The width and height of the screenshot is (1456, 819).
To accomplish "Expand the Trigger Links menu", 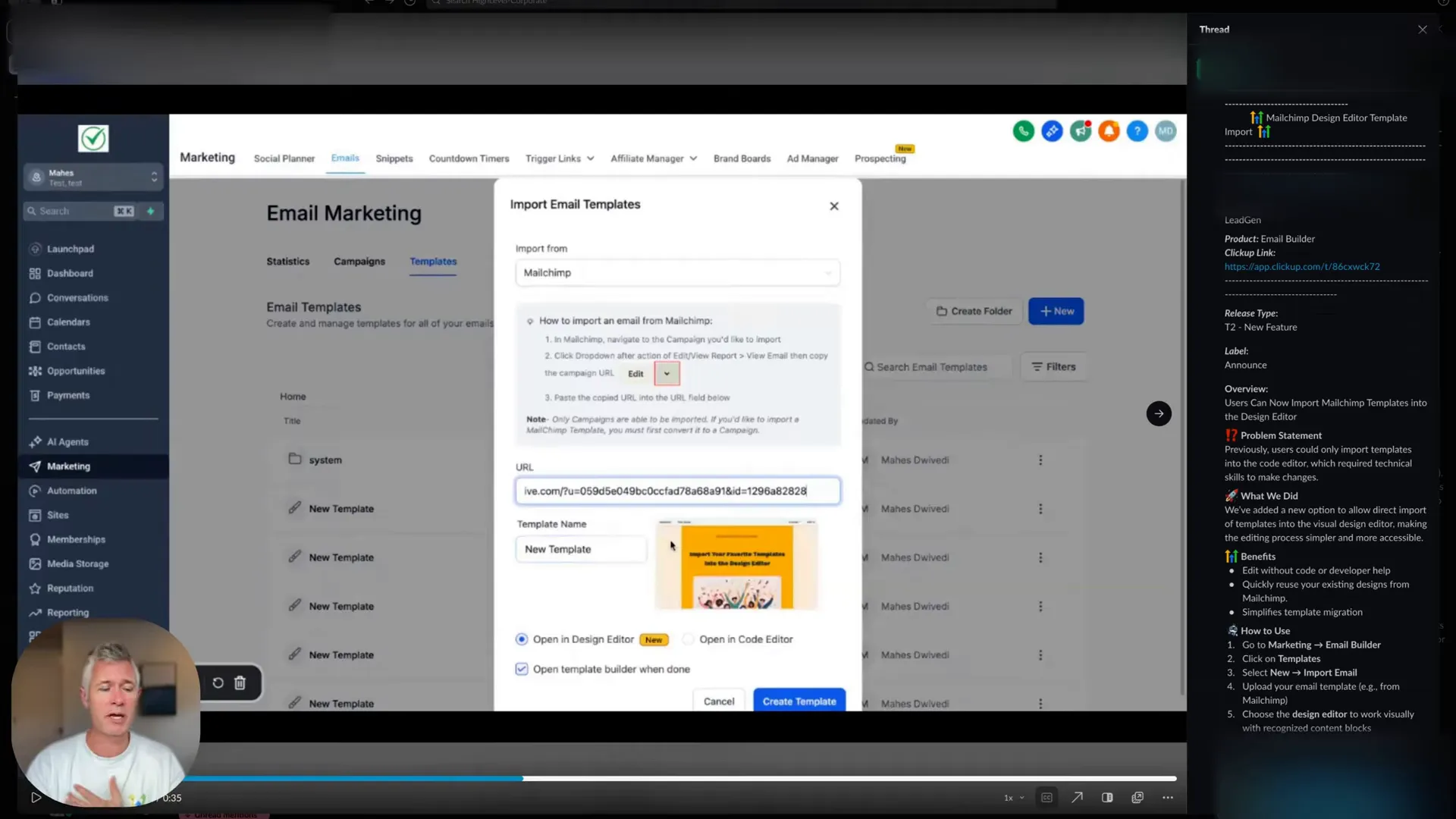I will [x=560, y=158].
